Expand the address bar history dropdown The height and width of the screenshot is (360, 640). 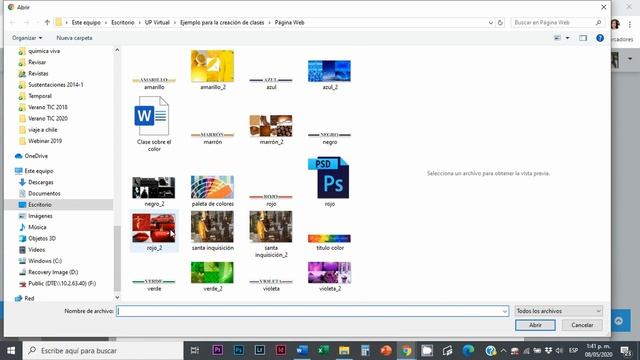(491, 22)
